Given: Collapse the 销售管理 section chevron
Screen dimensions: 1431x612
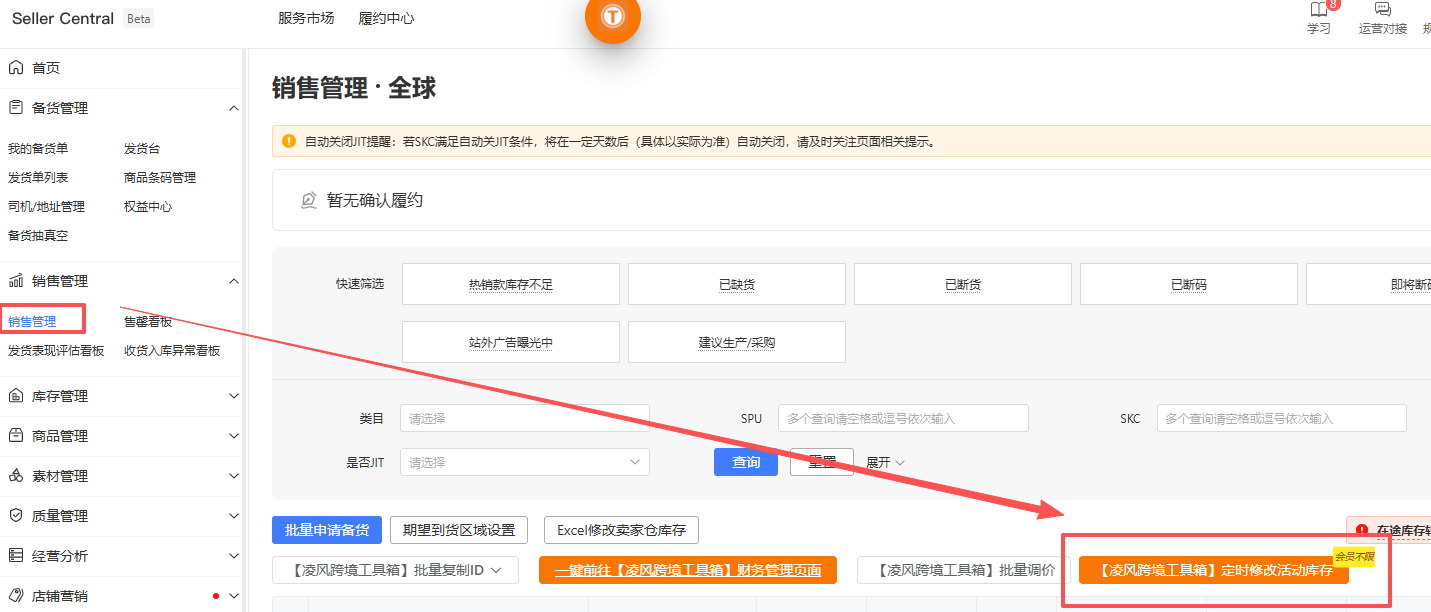Looking at the screenshot, I should [x=233, y=281].
